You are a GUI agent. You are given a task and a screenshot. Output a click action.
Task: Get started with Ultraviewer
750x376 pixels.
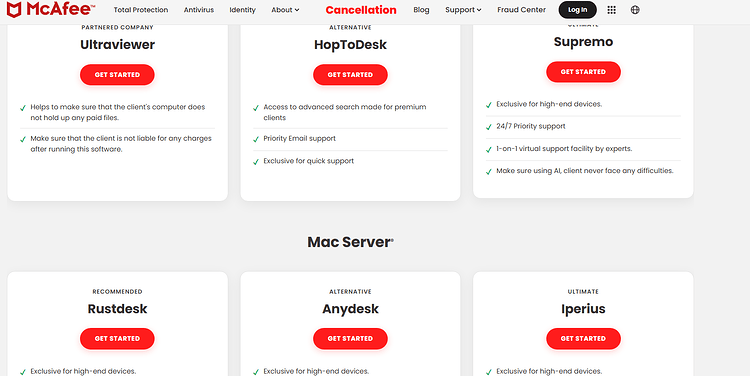click(117, 75)
